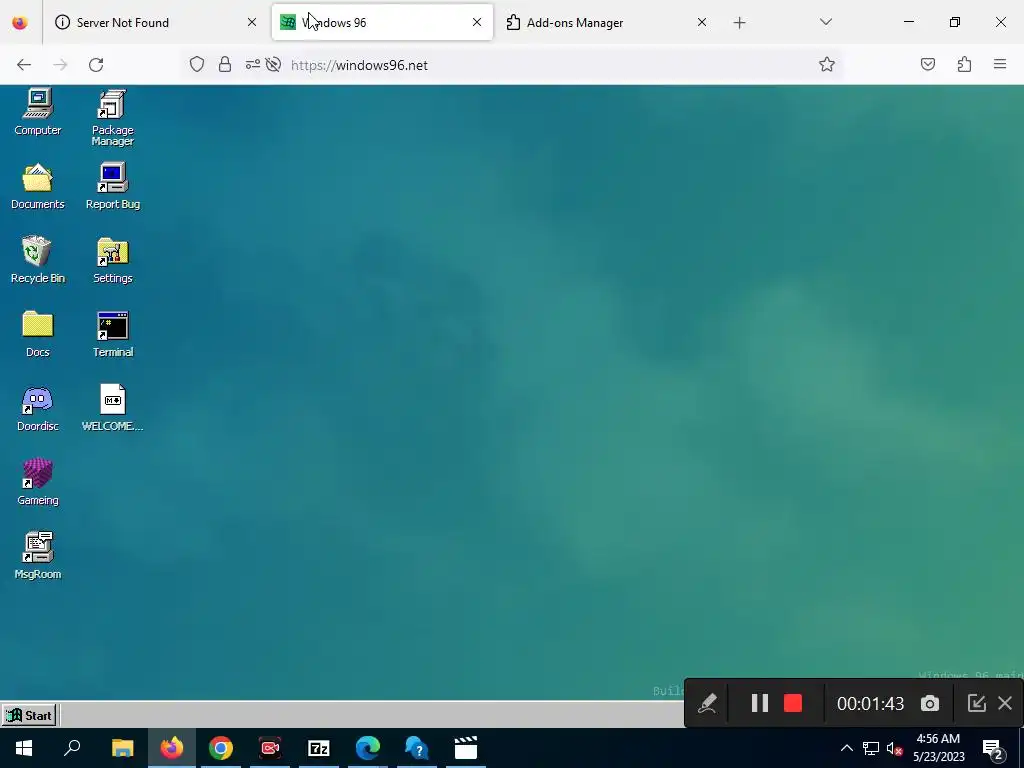1024x768 pixels.
Task: Switch to the Server Not Found tab
Action: pyautogui.click(x=157, y=22)
